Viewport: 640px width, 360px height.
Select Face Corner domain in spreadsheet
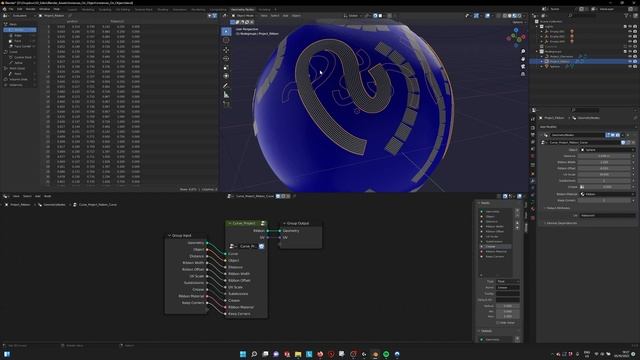[22, 47]
